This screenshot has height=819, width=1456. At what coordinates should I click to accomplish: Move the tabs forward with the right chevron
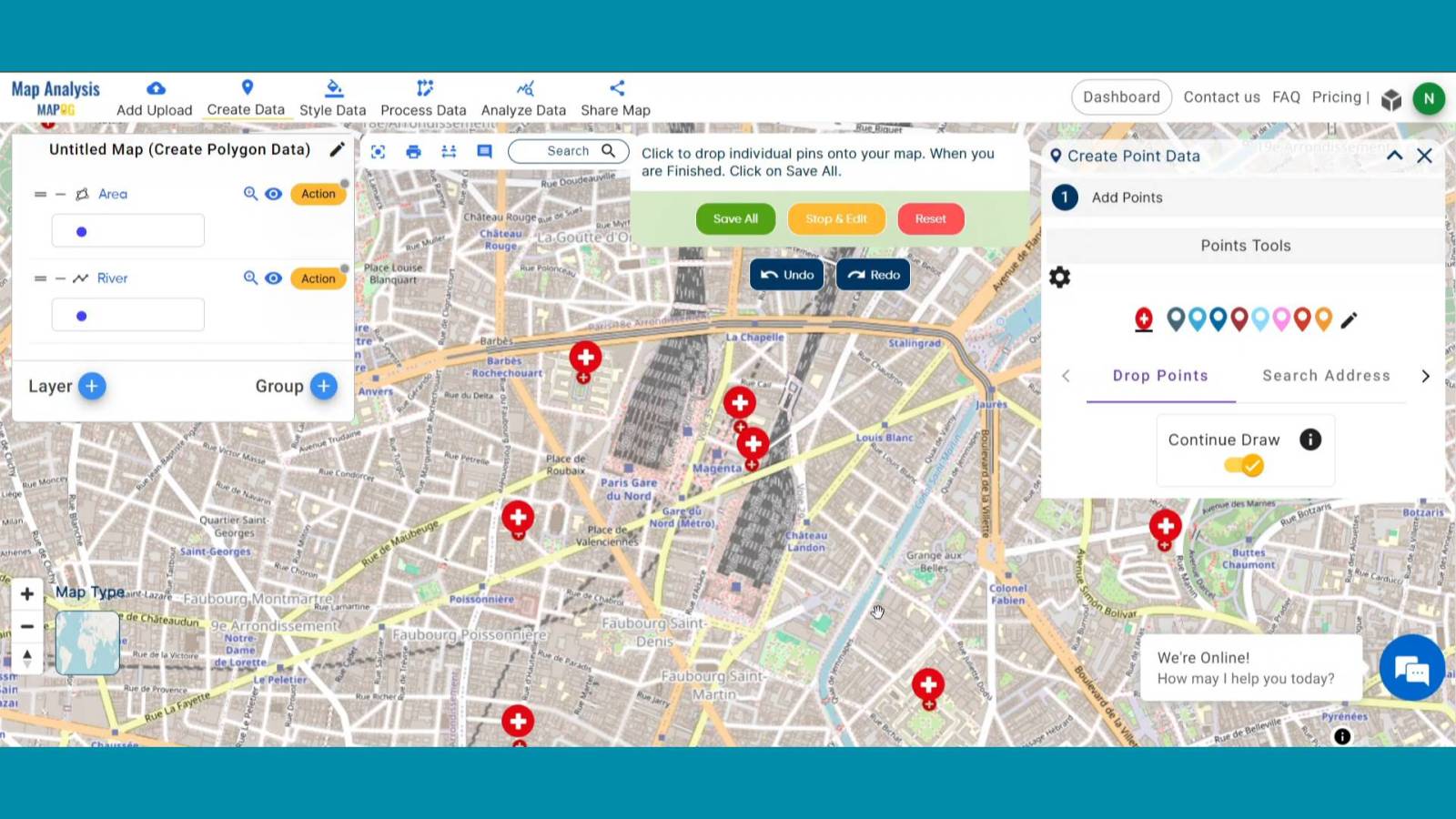1425,376
